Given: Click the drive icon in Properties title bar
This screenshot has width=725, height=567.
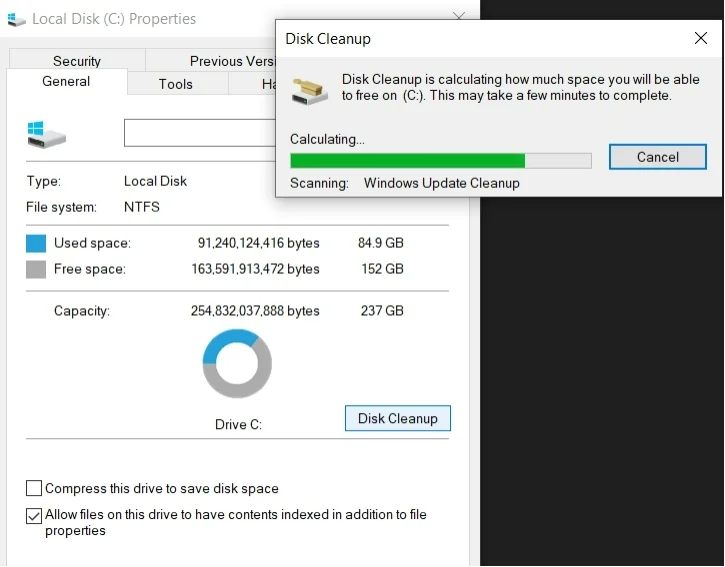Looking at the screenshot, I should click(16, 19).
